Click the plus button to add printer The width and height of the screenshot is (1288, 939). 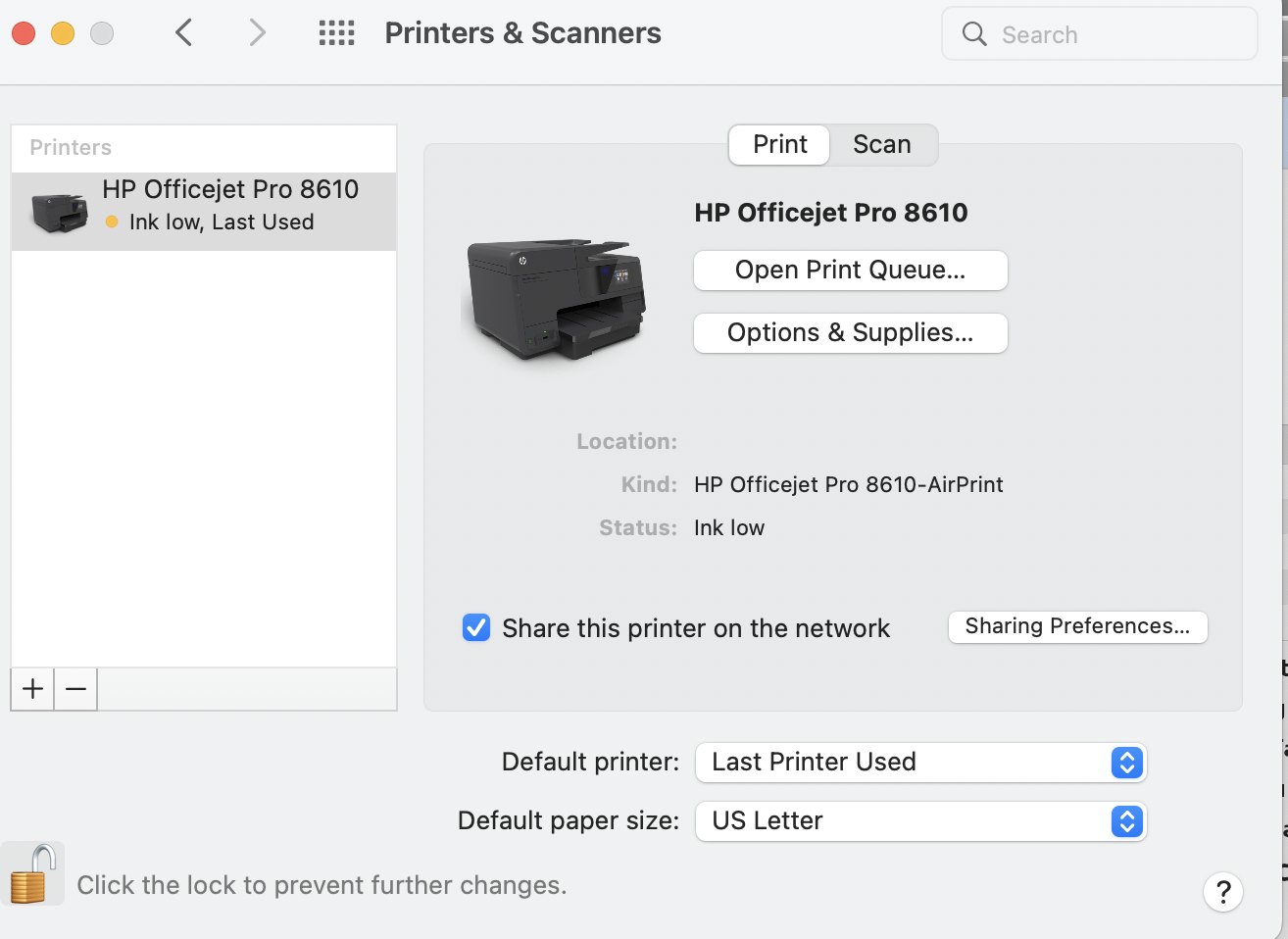click(x=32, y=689)
